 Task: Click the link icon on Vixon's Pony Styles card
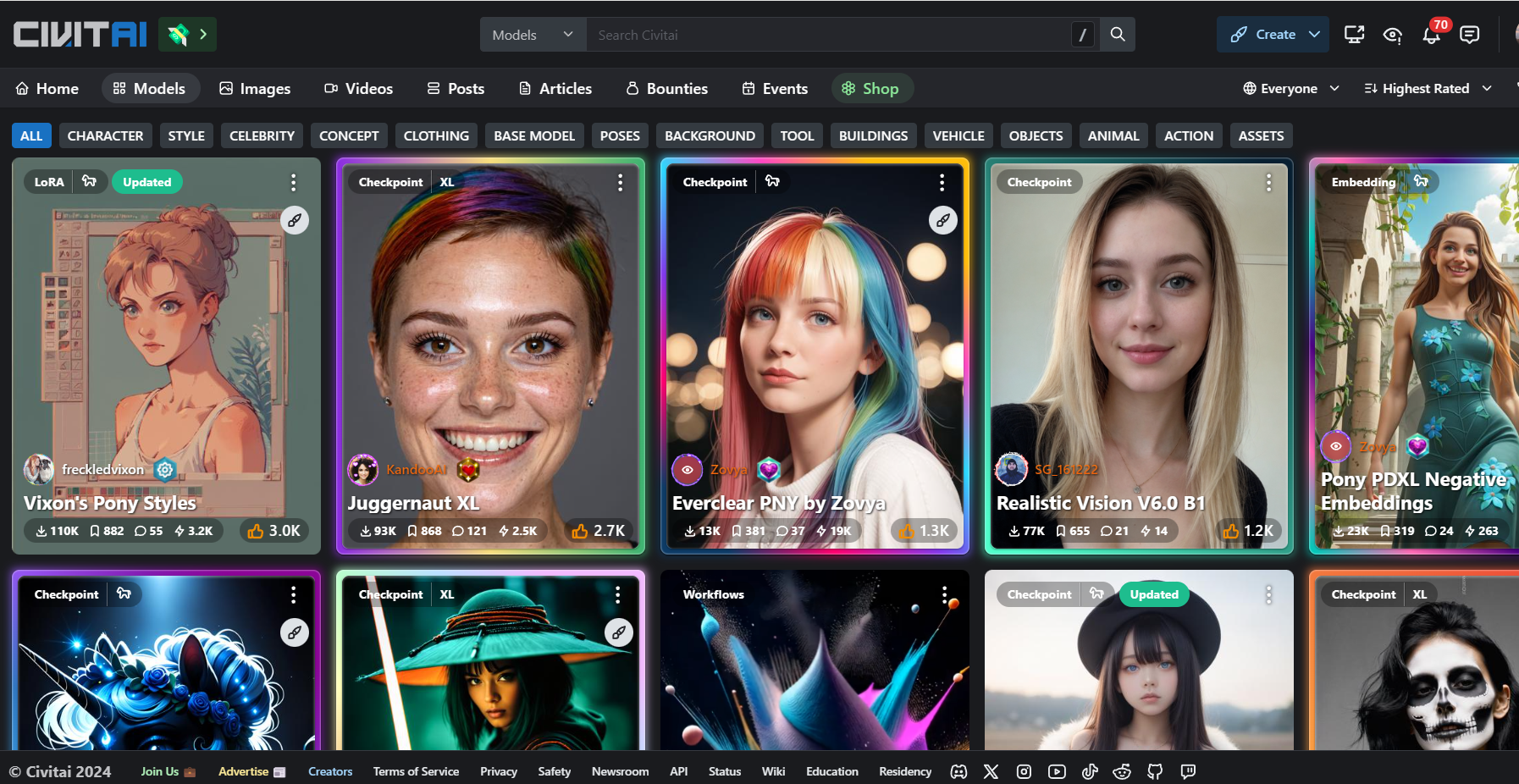295,220
